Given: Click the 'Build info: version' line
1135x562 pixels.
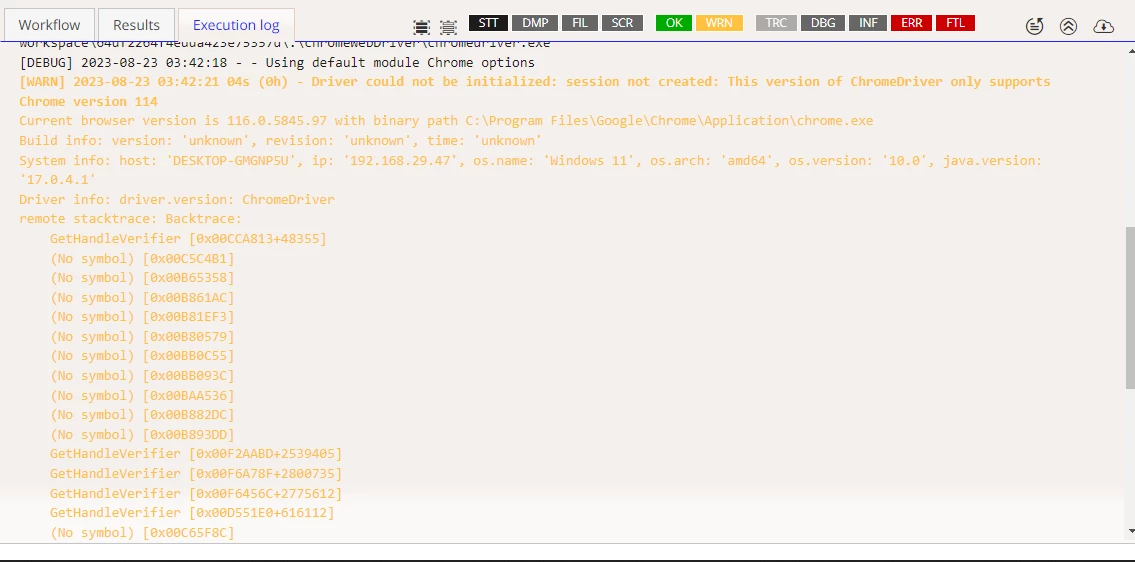Looking at the screenshot, I should click(x=281, y=140).
